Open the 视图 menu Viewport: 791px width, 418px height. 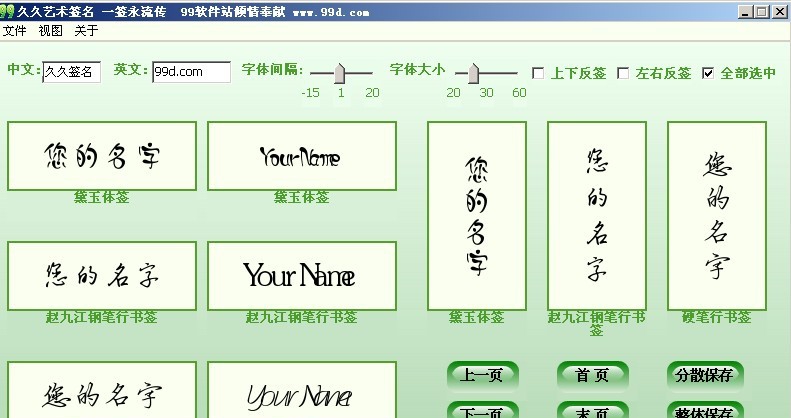pos(50,31)
